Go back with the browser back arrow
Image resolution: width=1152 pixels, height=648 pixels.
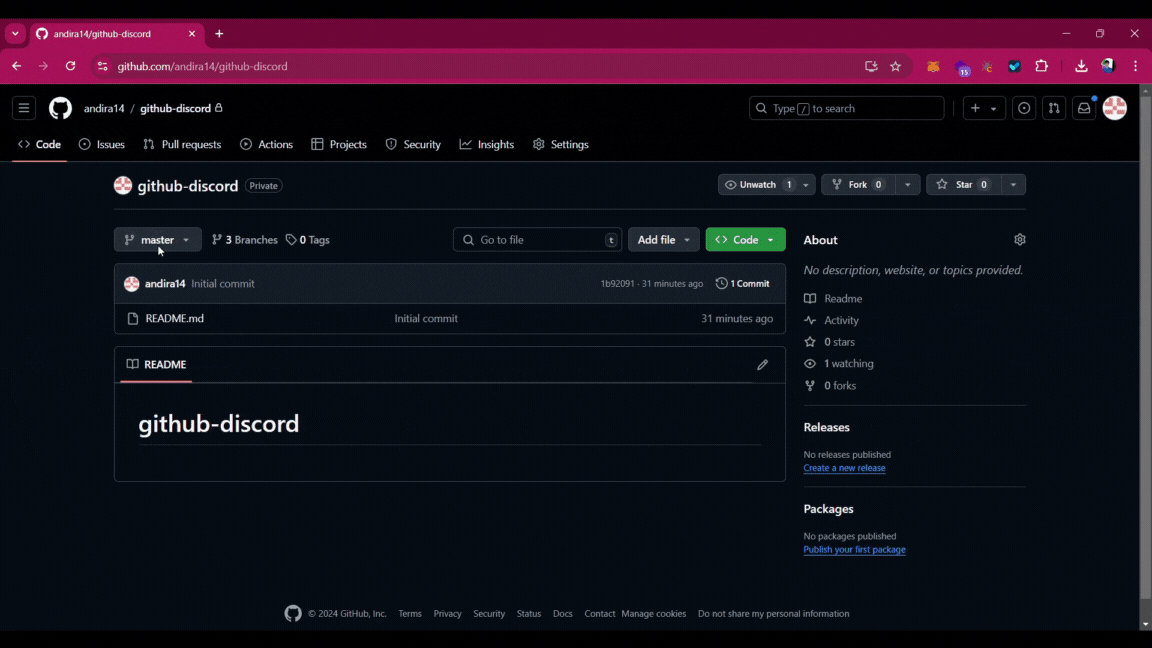17,66
